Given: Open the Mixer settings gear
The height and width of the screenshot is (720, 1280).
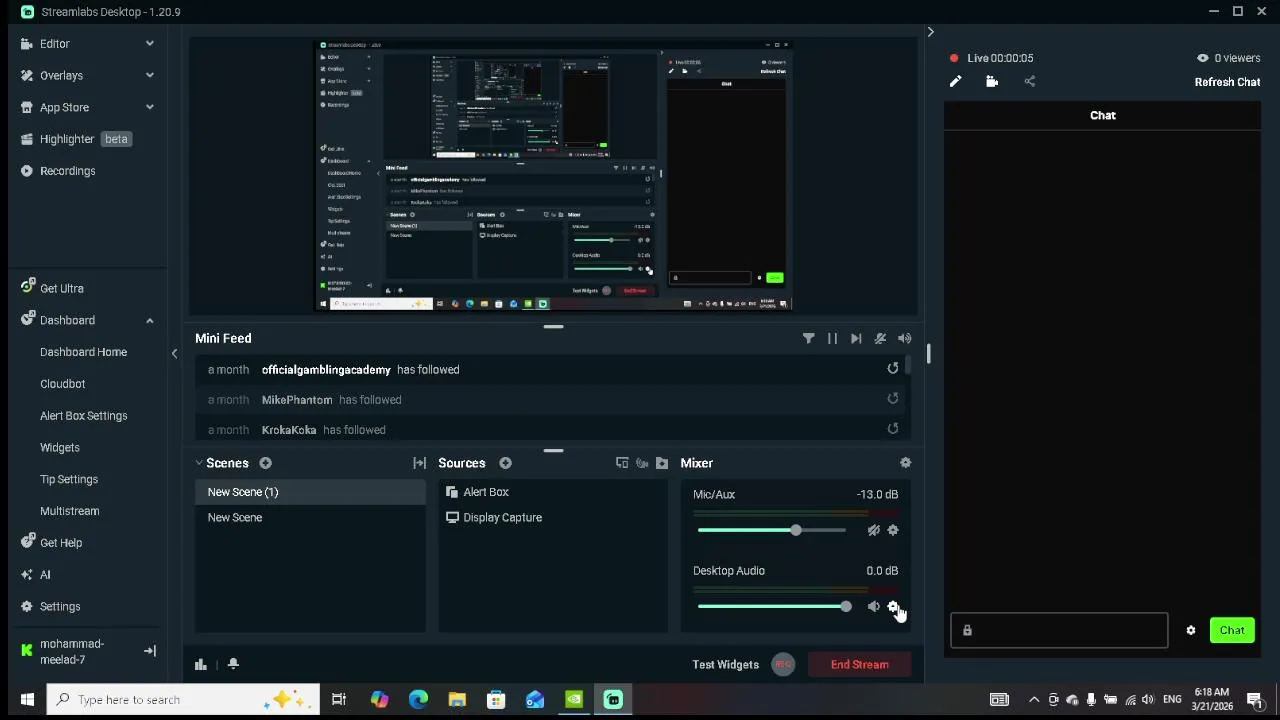Looking at the screenshot, I should click(905, 463).
